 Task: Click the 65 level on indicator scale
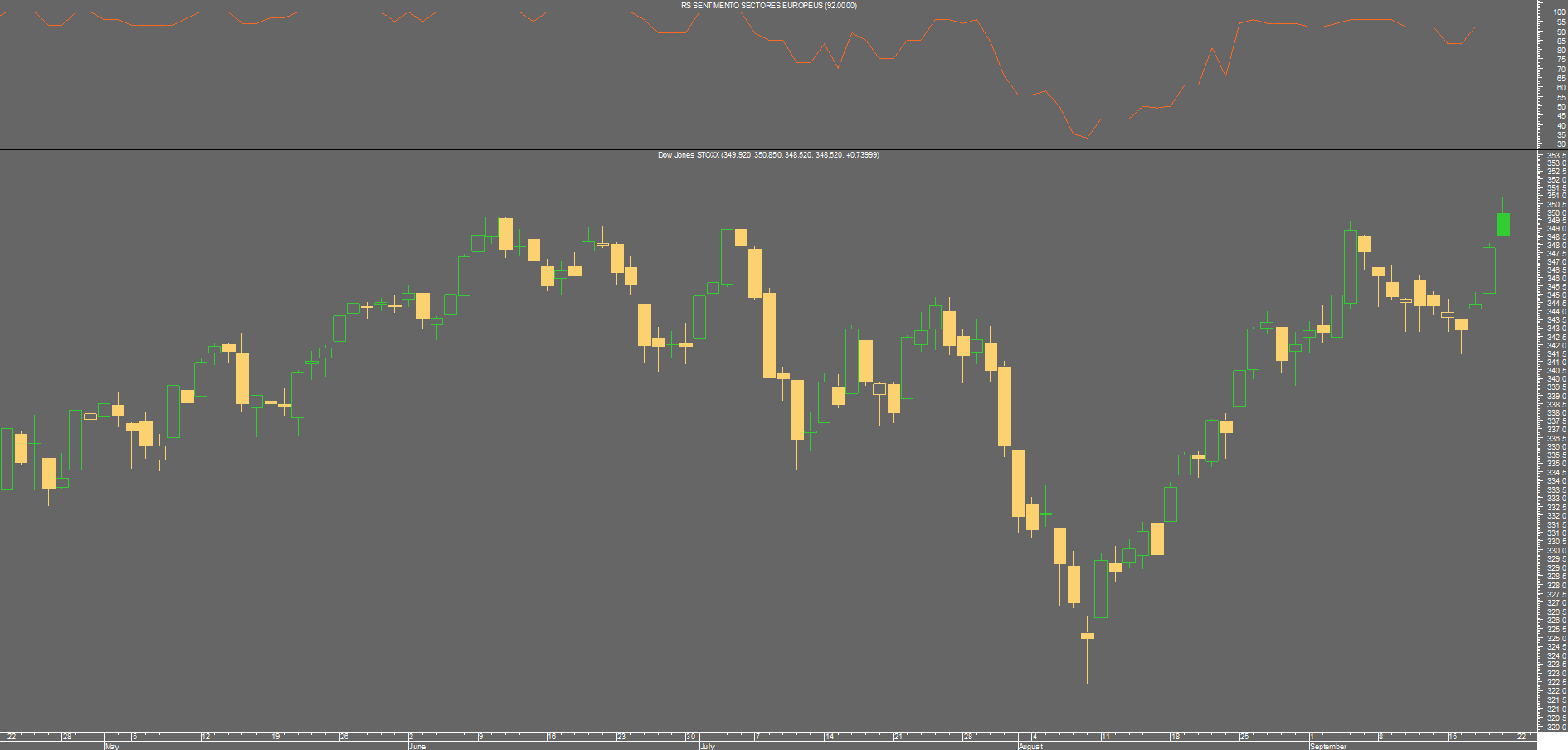click(x=1561, y=79)
